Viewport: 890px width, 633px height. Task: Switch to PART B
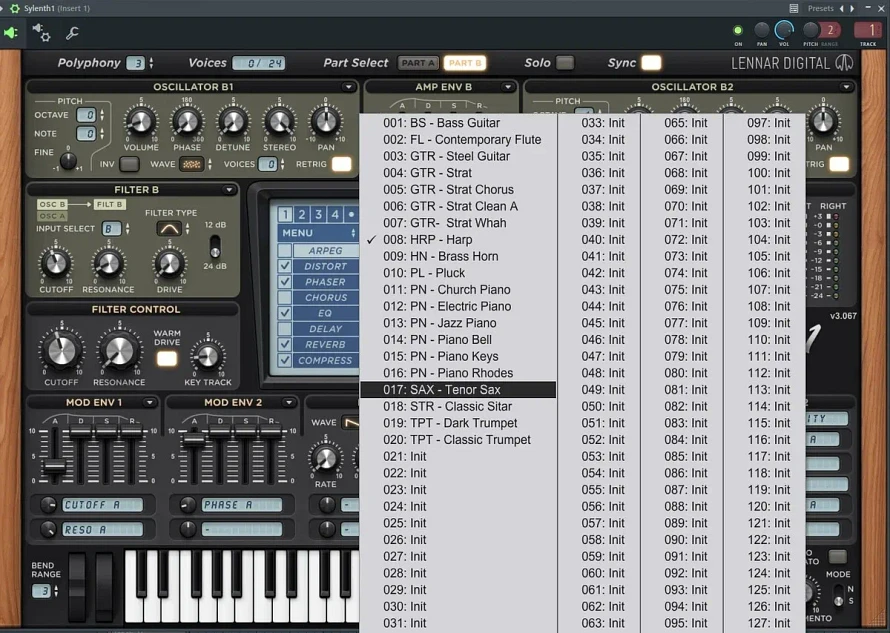pyautogui.click(x=465, y=62)
